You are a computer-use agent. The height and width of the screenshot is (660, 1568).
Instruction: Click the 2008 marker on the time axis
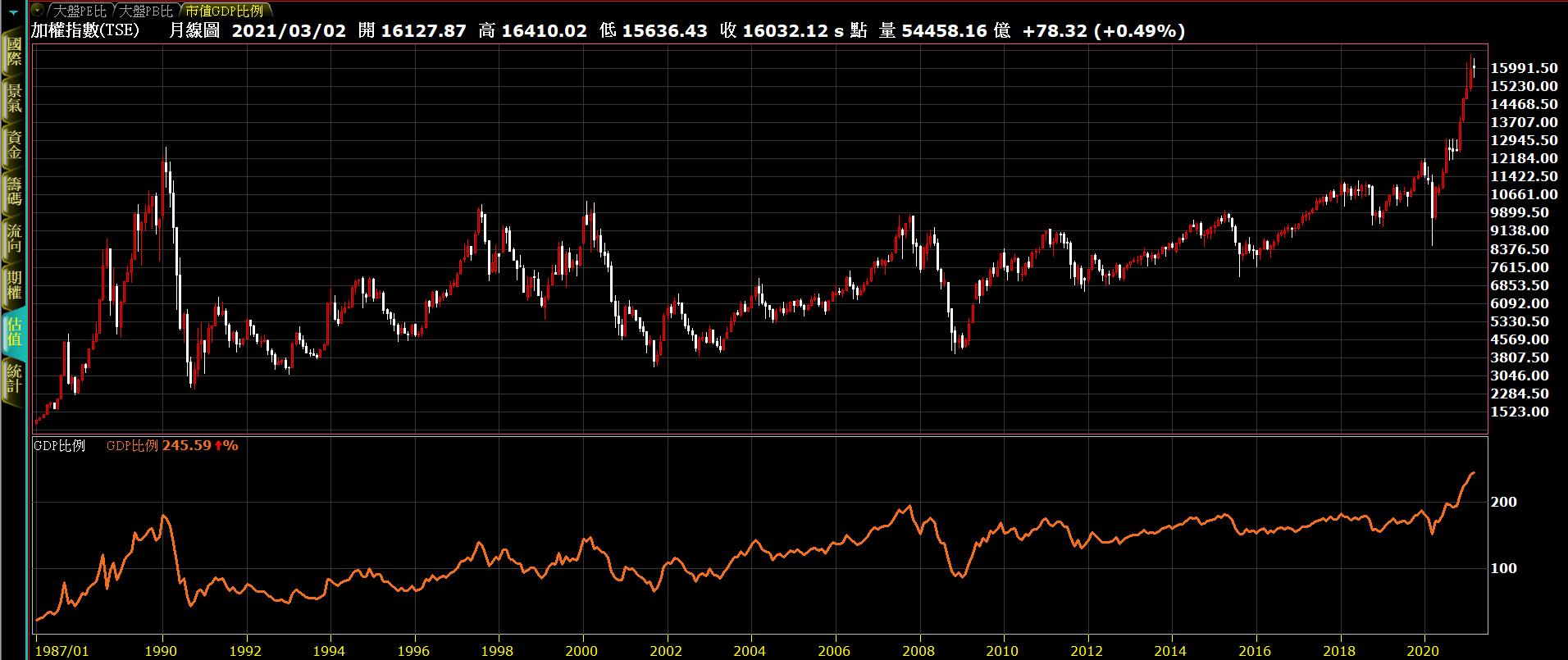click(918, 651)
